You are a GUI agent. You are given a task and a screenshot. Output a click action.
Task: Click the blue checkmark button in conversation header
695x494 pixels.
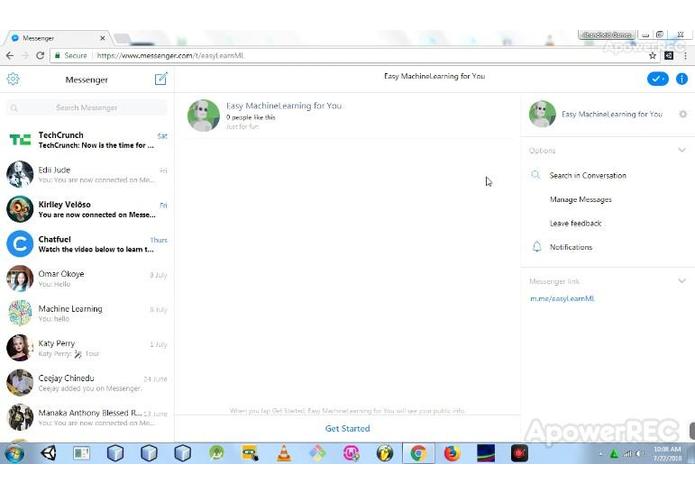point(657,79)
